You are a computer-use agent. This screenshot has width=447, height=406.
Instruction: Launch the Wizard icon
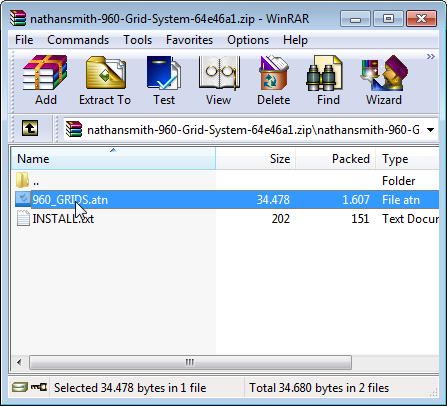(384, 73)
